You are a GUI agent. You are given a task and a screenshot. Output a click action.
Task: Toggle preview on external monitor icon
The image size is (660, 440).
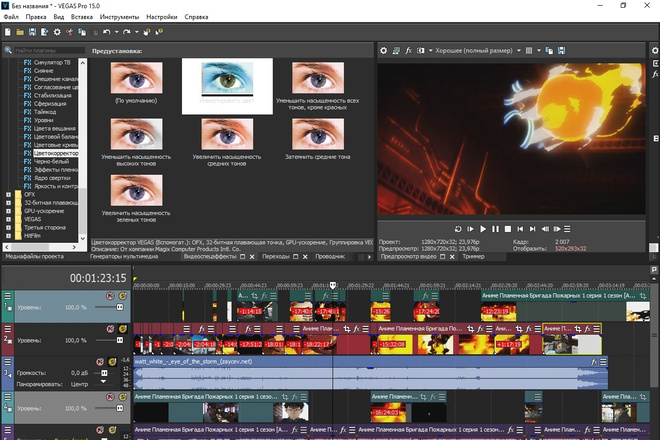[396, 51]
